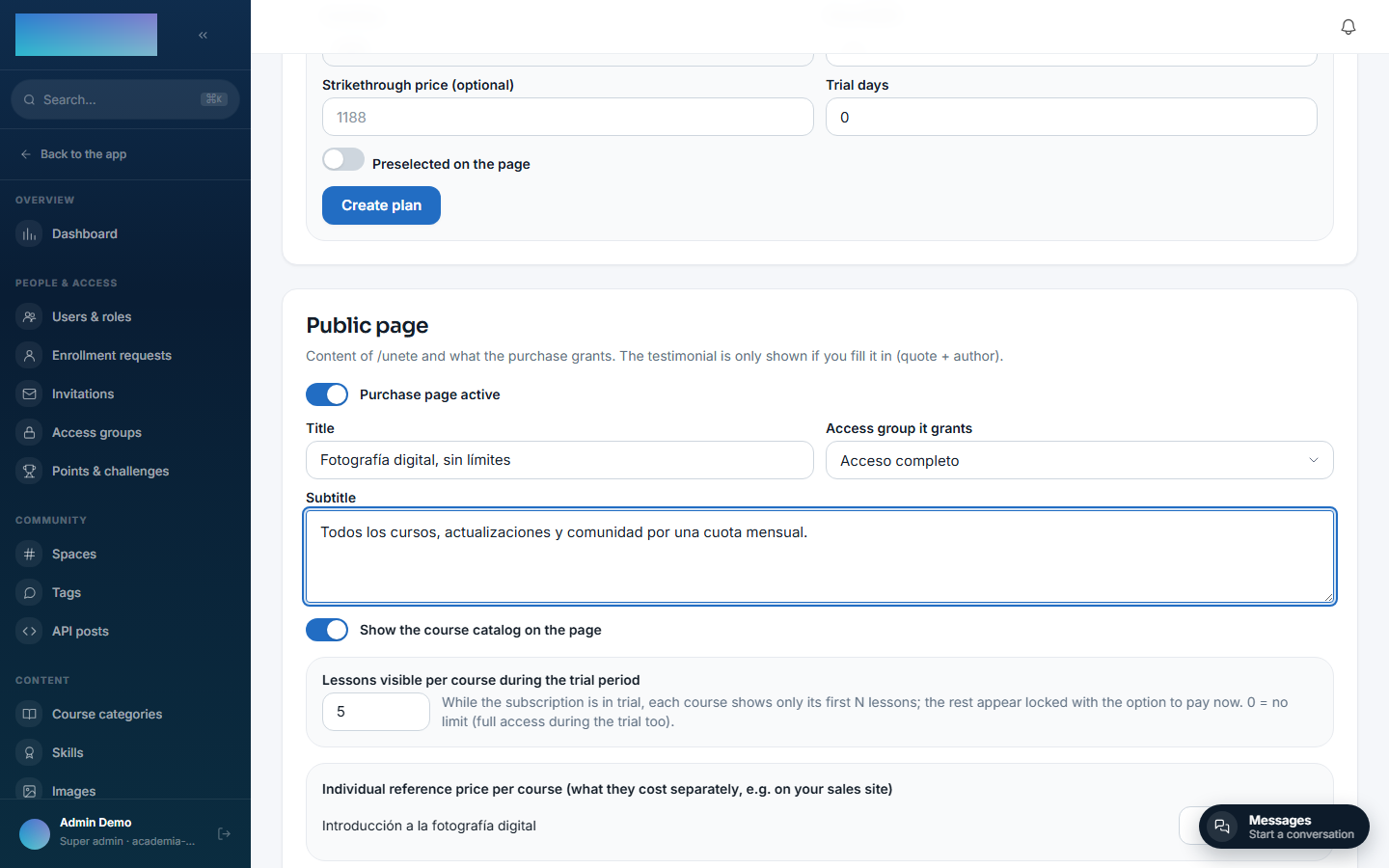The height and width of the screenshot is (868, 1389).
Task: Click the lessons visible per course number field
Action: pyautogui.click(x=376, y=712)
